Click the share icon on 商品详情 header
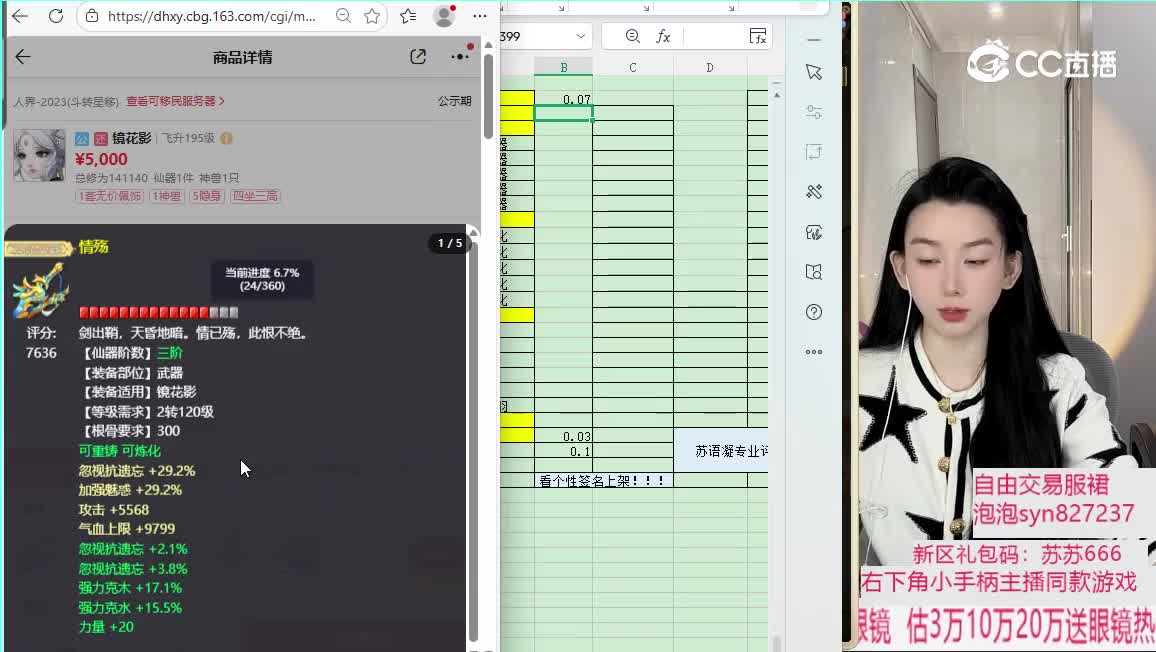Image resolution: width=1156 pixels, height=652 pixels. [x=418, y=57]
